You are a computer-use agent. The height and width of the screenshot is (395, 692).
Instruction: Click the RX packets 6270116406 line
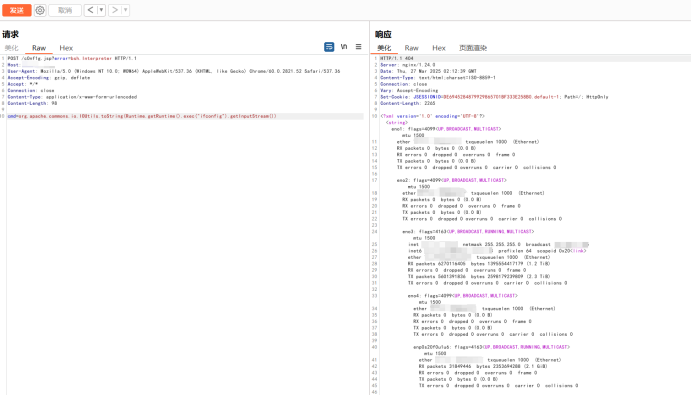[479, 263]
